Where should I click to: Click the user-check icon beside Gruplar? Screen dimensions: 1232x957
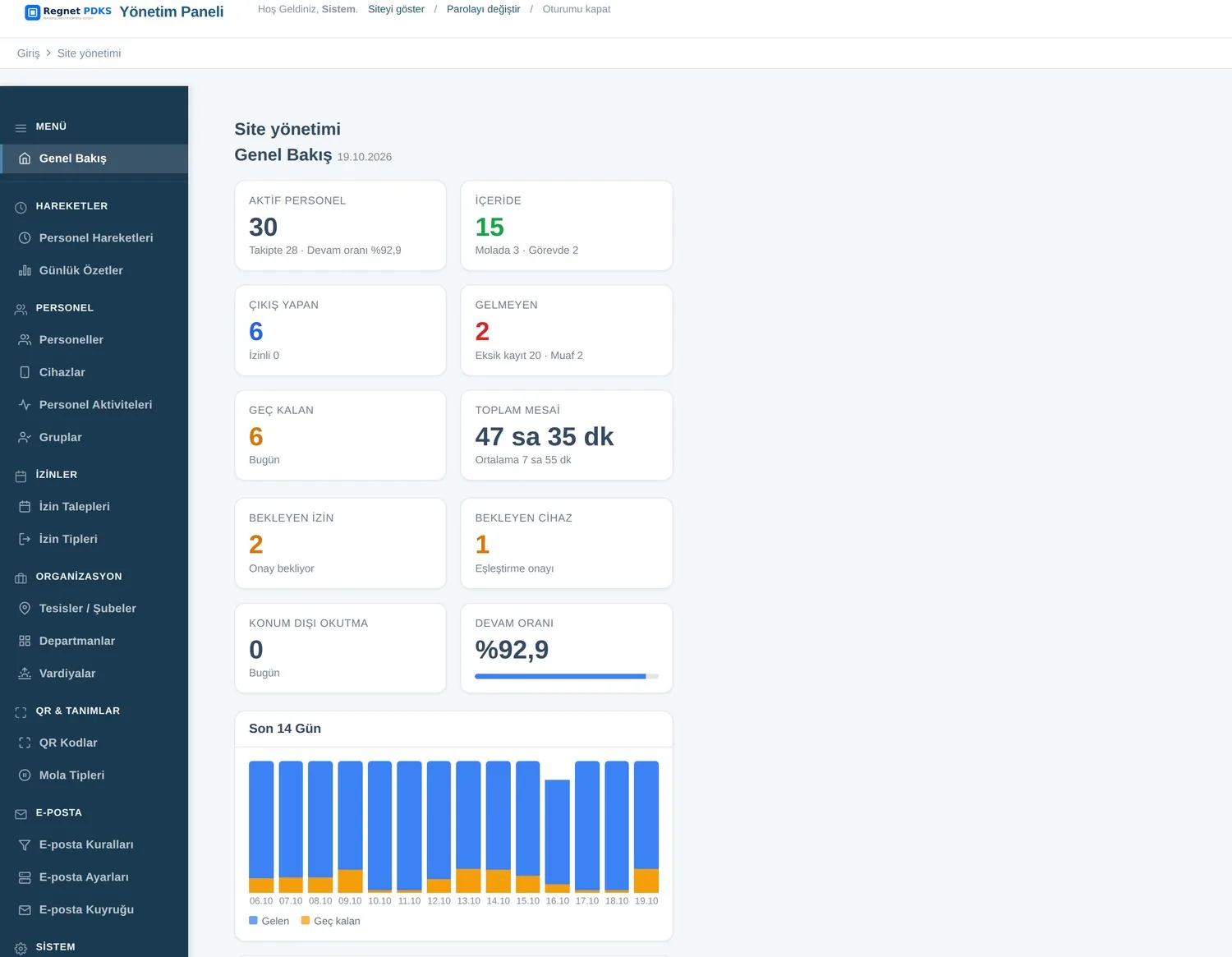(x=25, y=438)
